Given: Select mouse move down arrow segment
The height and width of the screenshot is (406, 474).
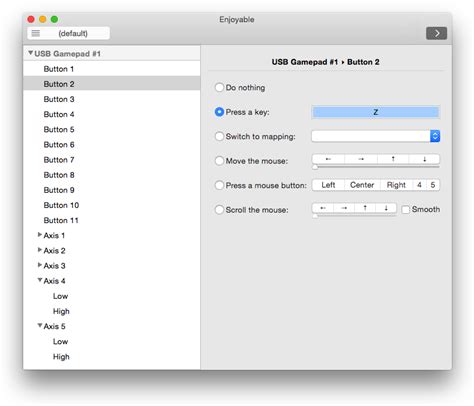Looking at the screenshot, I should click(424, 159).
